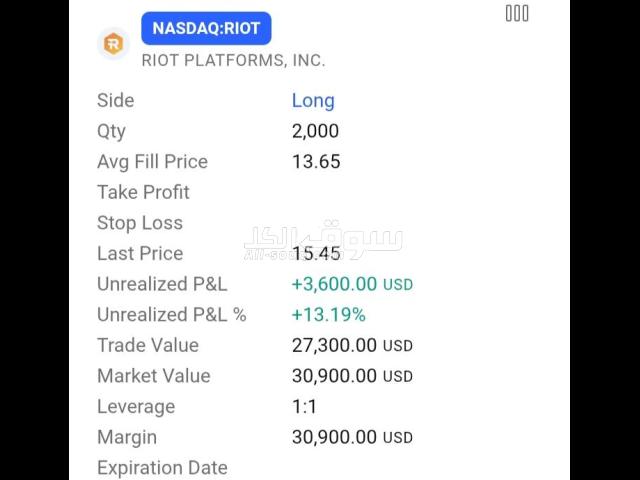Click the Riot Platforms orange logo icon
Screen dimensions: 640x480
113,44
